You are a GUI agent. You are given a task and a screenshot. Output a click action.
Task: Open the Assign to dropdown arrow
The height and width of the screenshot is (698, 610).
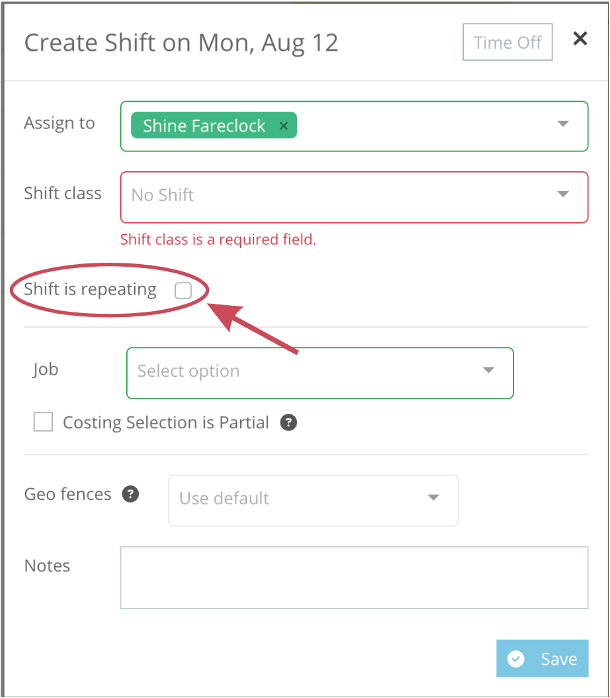click(563, 123)
